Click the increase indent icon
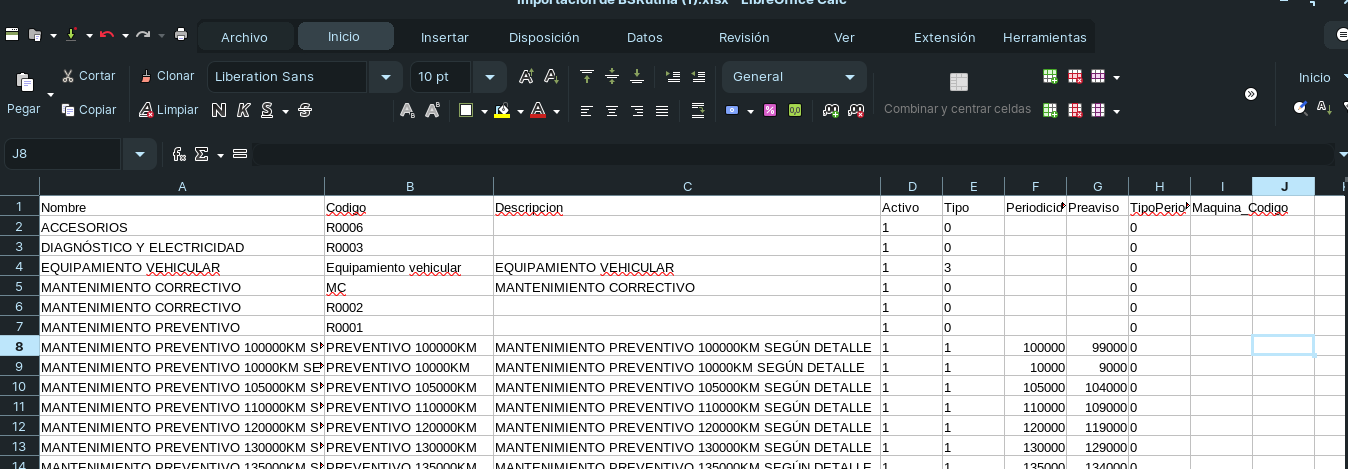 click(x=673, y=77)
